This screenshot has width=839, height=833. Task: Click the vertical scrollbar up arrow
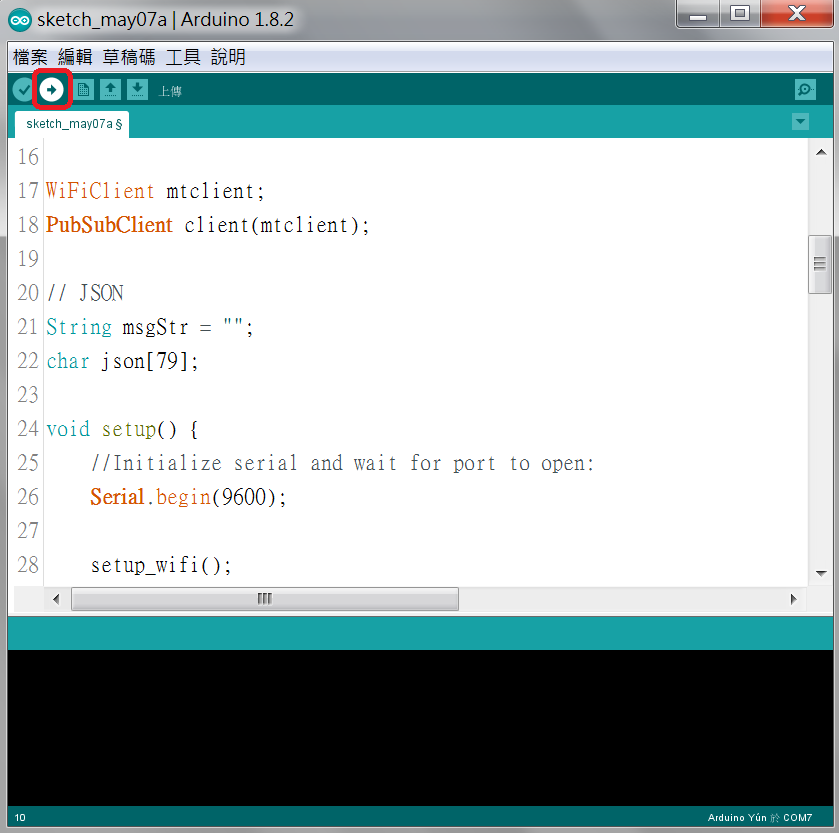(821, 153)
